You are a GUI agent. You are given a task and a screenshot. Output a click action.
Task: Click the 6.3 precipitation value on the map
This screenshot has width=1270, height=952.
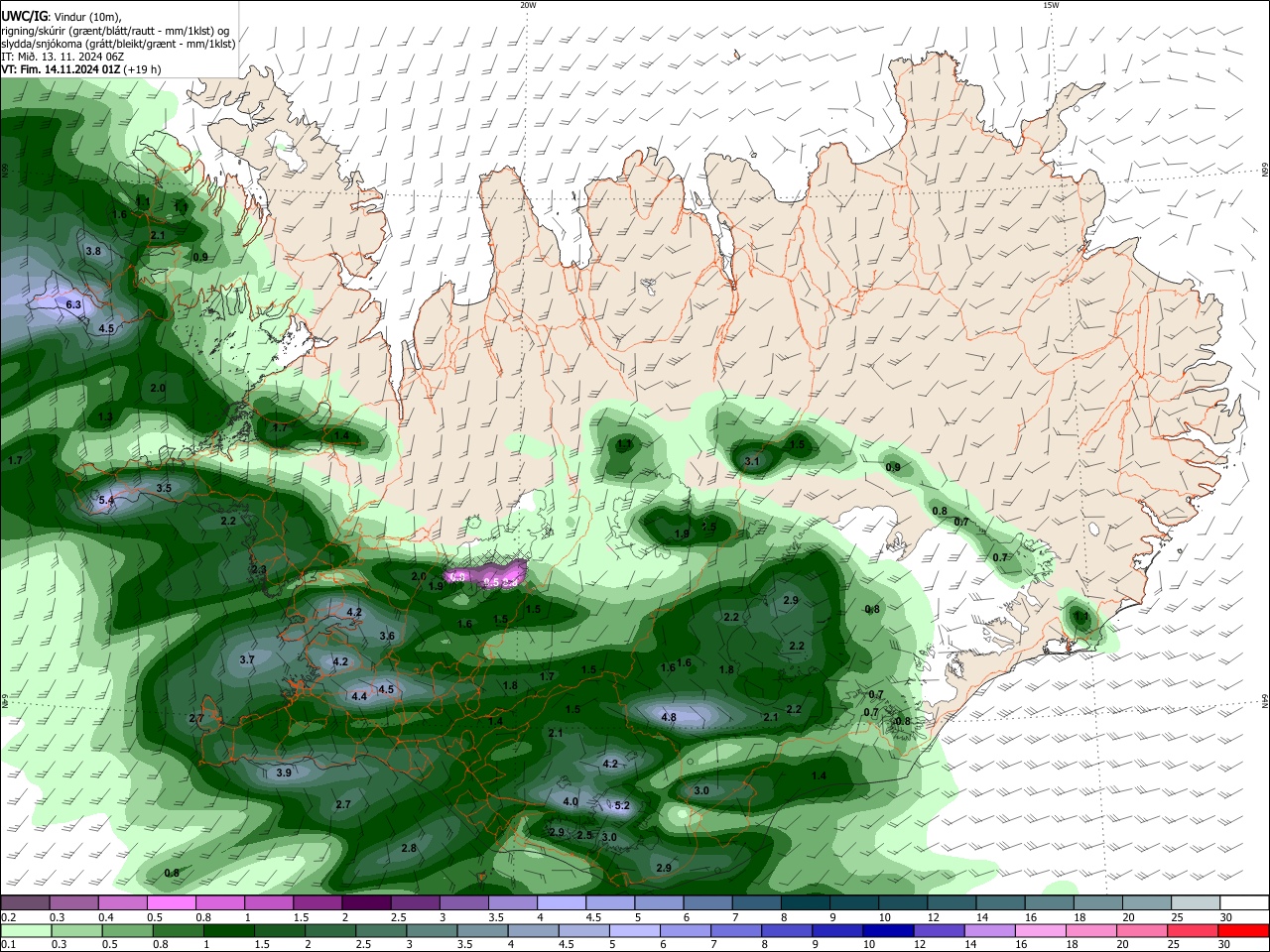pyautogui.click(x=73, y=304)
